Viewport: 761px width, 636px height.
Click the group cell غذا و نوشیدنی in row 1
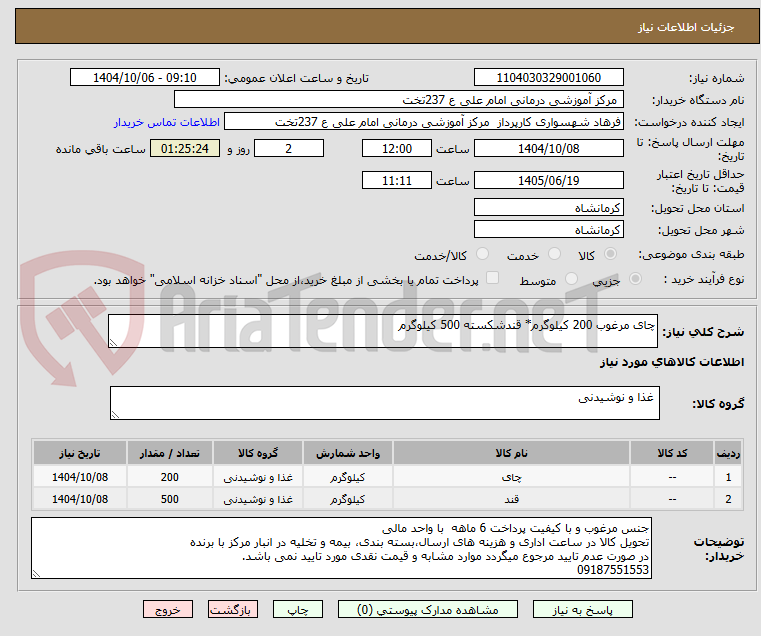[258, 477]
